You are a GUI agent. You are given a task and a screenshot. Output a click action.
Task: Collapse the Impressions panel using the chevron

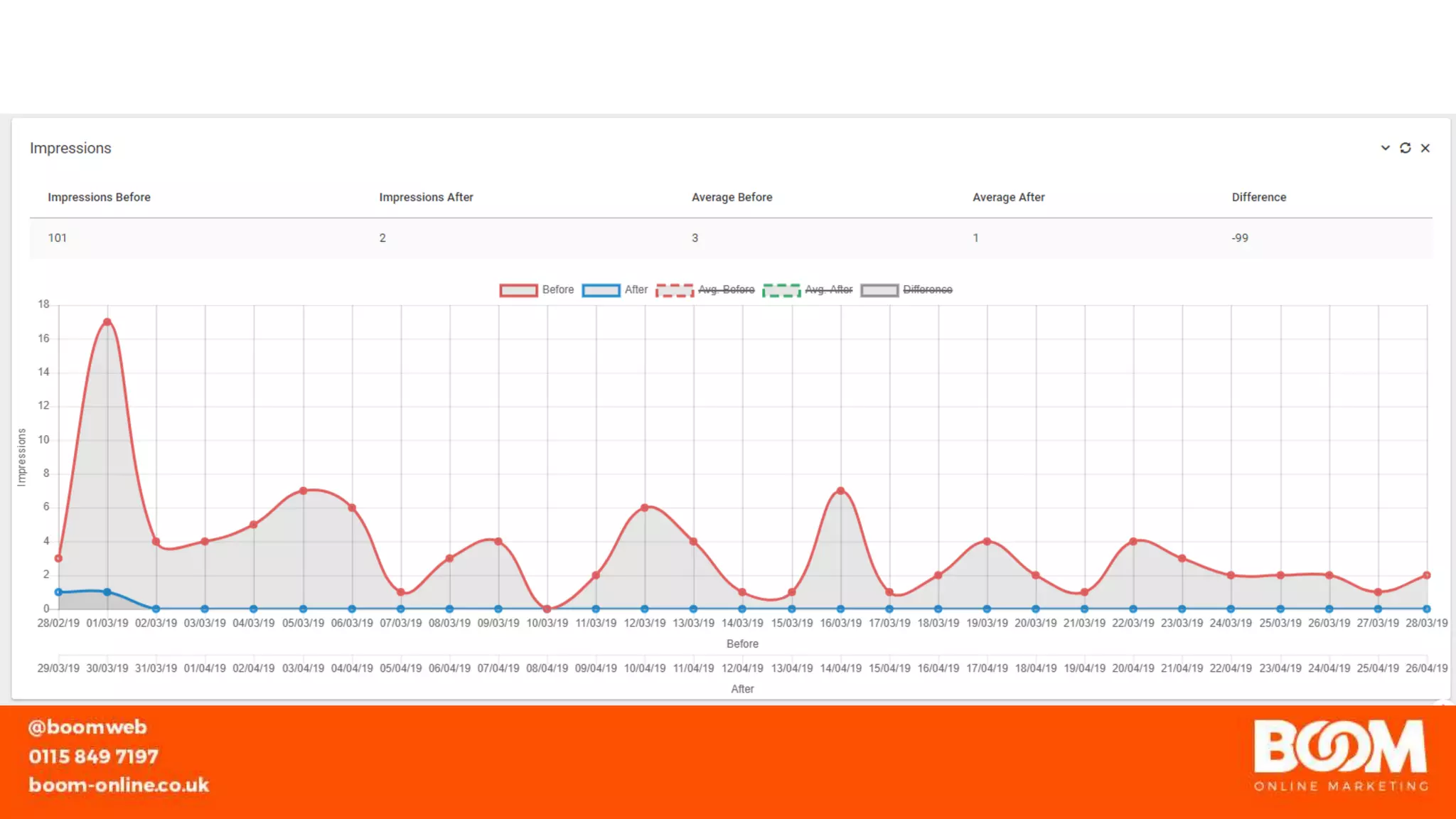[1385, 148]
